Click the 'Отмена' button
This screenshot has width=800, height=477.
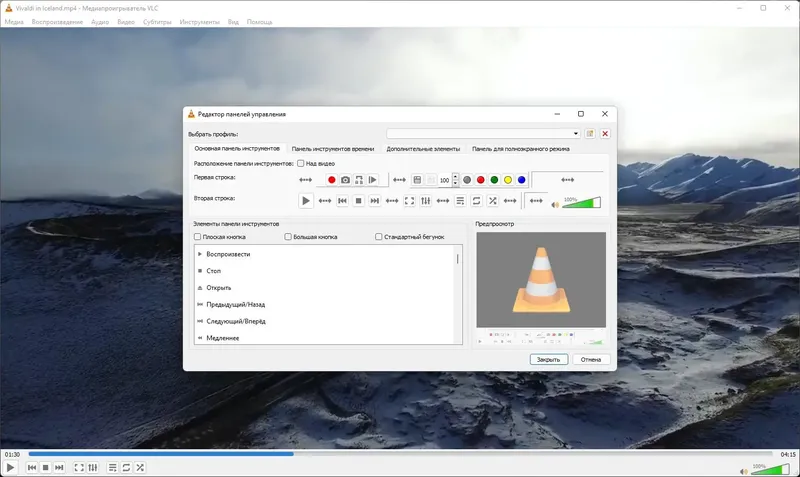[591, 359]
